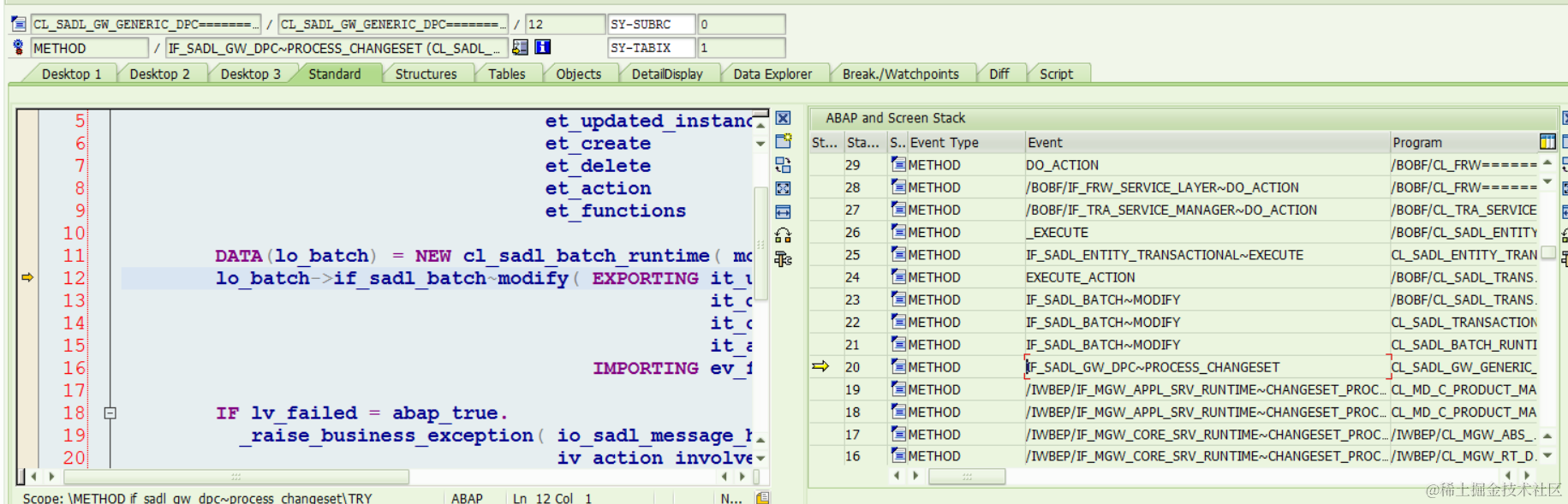Screen dimensions: 1568x504
Task: Click the maximize horizontally icon
Action: click(x=783, y=211)
